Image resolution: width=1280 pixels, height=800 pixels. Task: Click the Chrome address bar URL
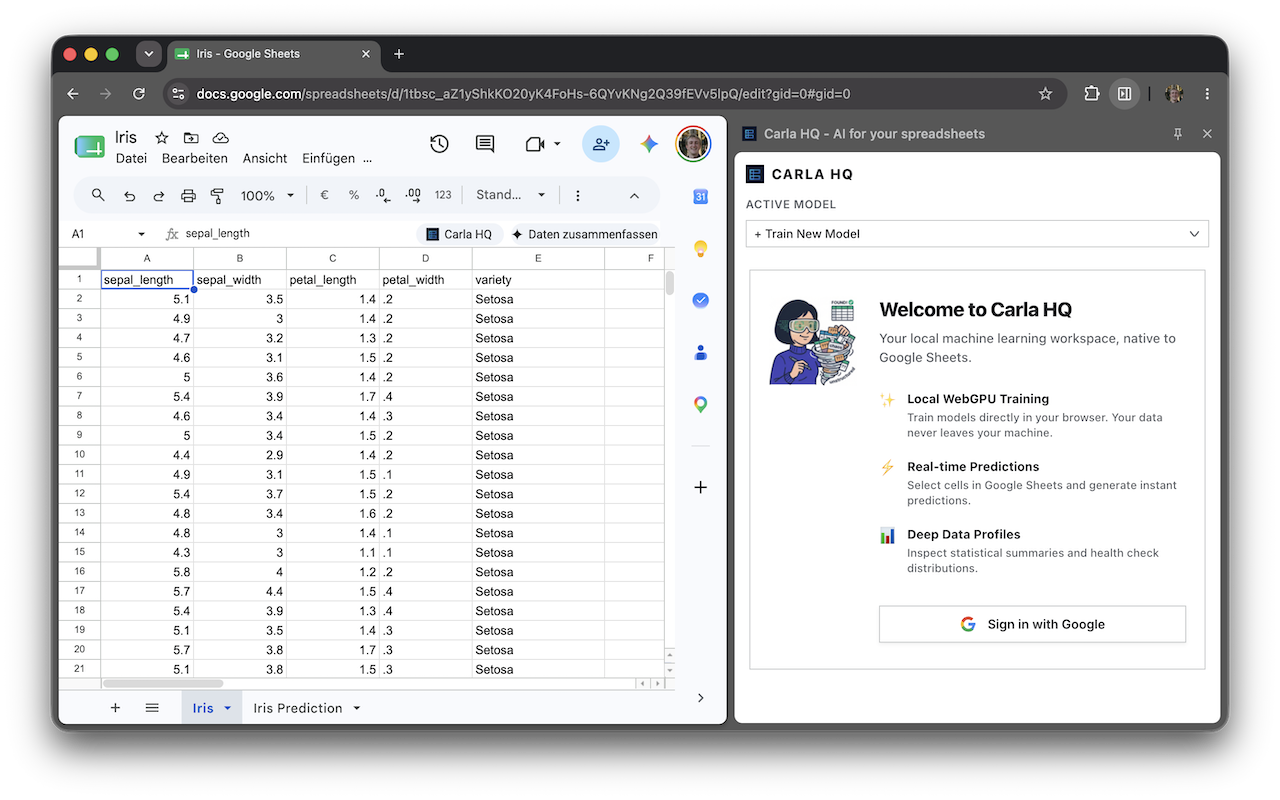(x=523, y=94)
